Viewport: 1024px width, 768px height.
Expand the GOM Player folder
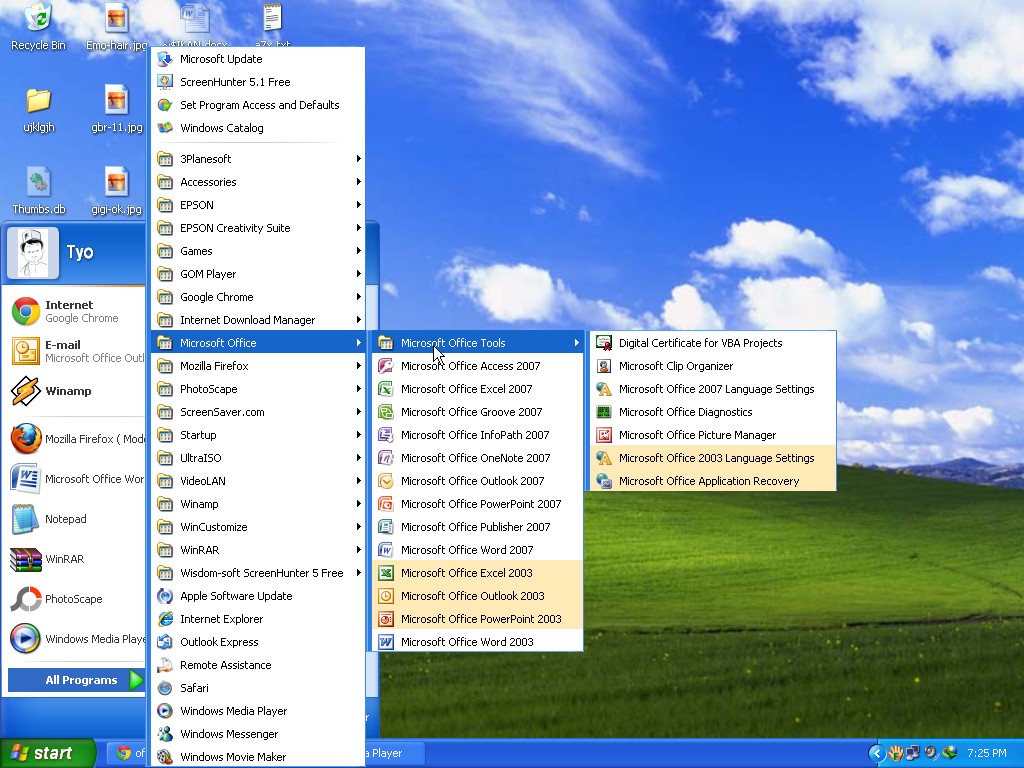pos(258,274)
